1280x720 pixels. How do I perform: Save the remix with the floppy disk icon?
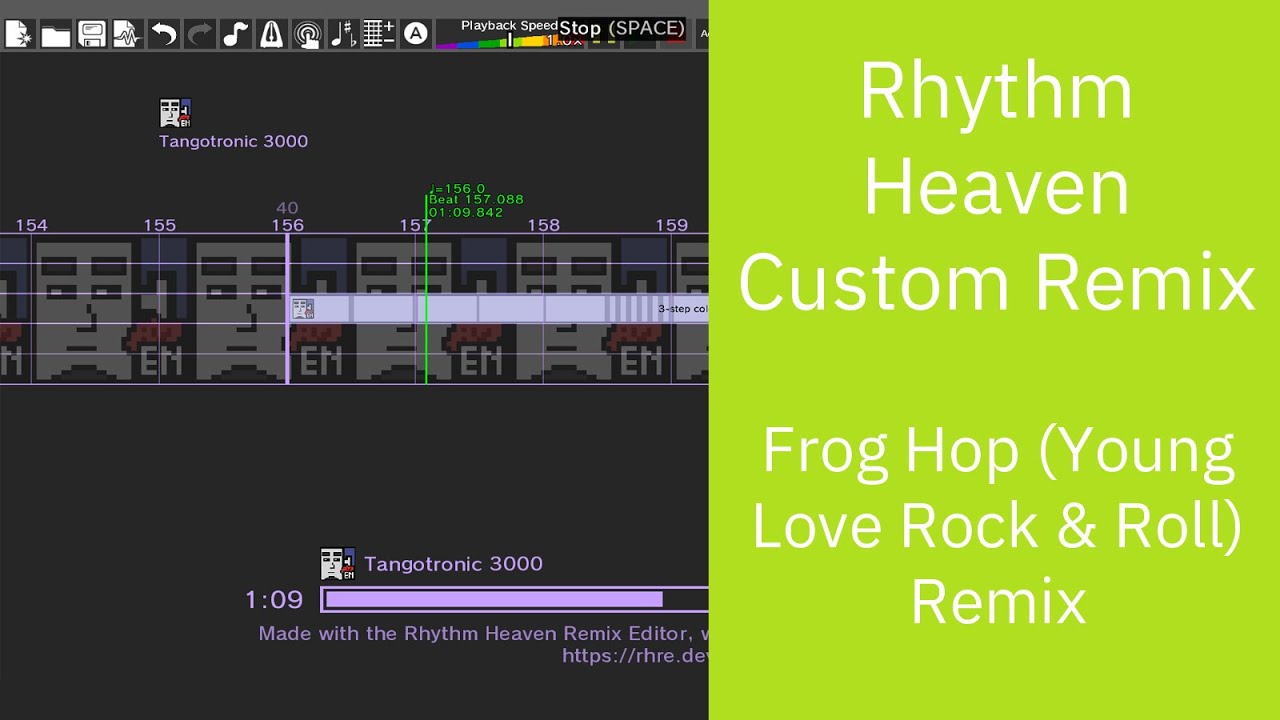(x=92, y=34)
